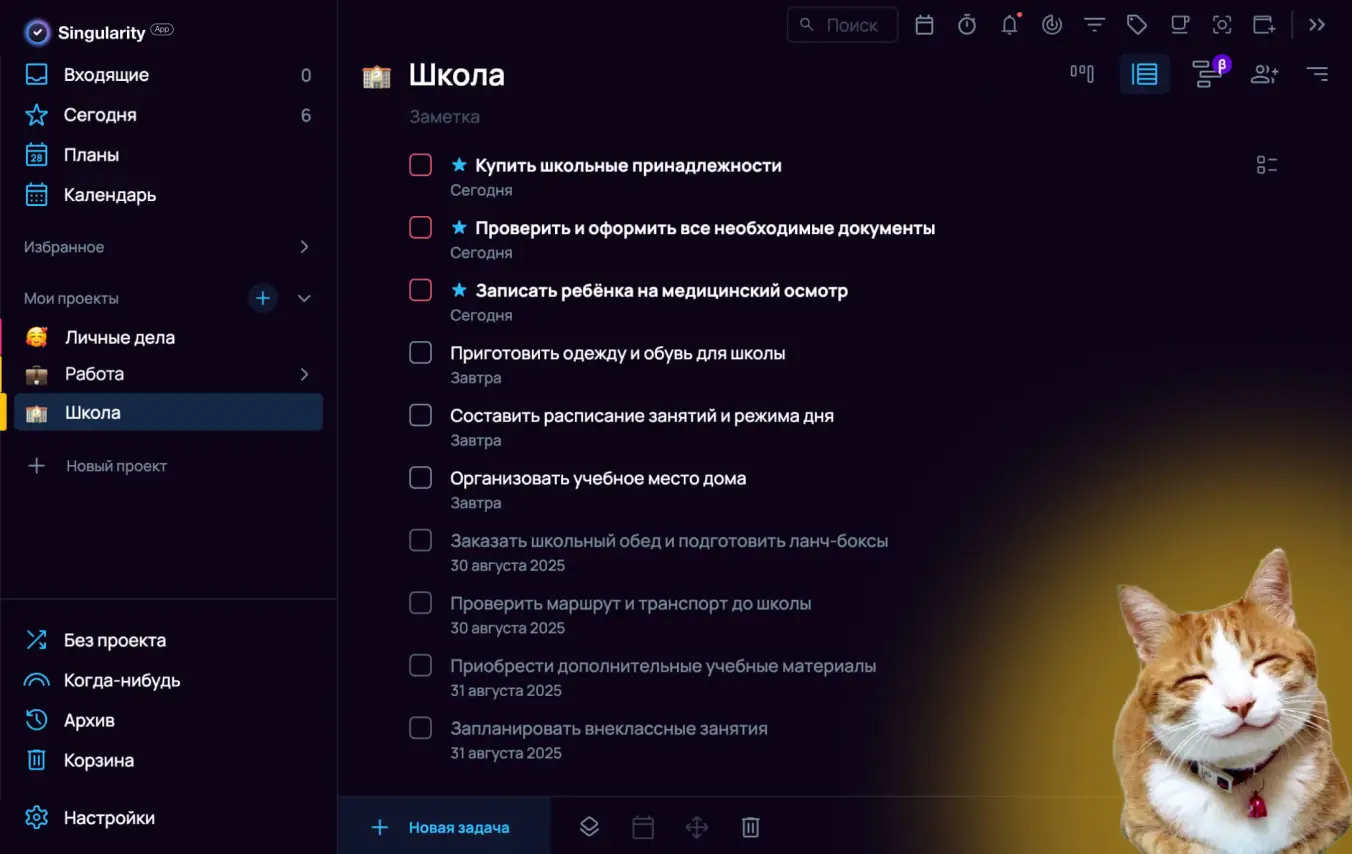This screenshot has height=854, width=1352.
Task: Expand the double-chevron side panel
Action: pyautogui.click(x=1317, y=25)
